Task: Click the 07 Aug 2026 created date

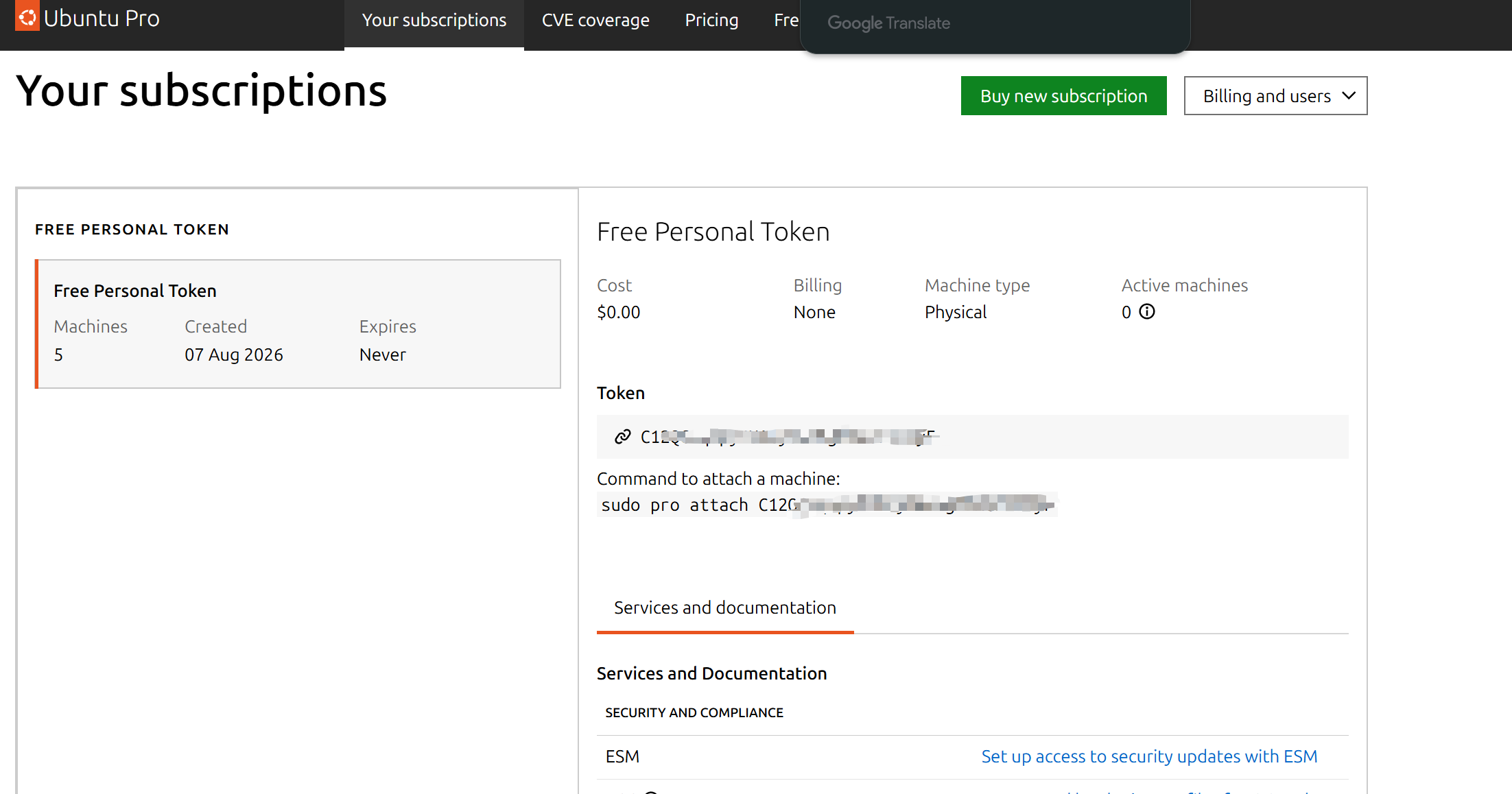Action: click(x=234, y=355)
